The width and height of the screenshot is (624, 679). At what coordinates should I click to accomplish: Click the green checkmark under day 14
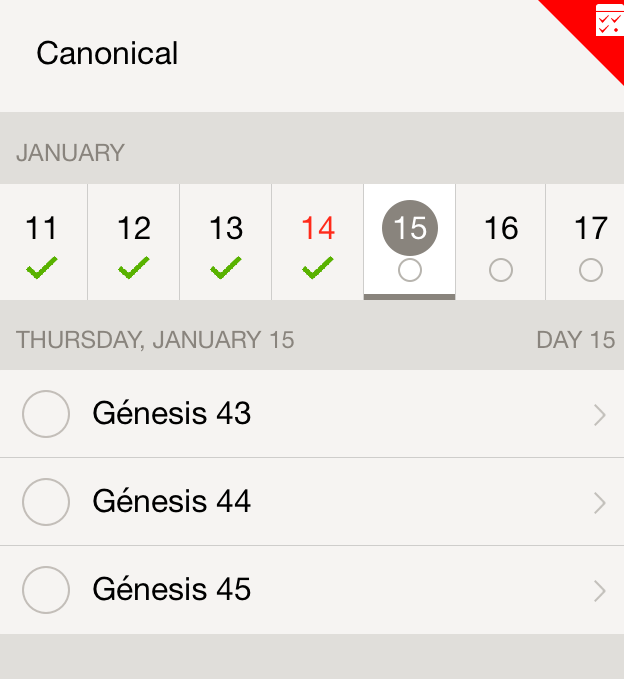pyautogui.click(x=318, y=268)
